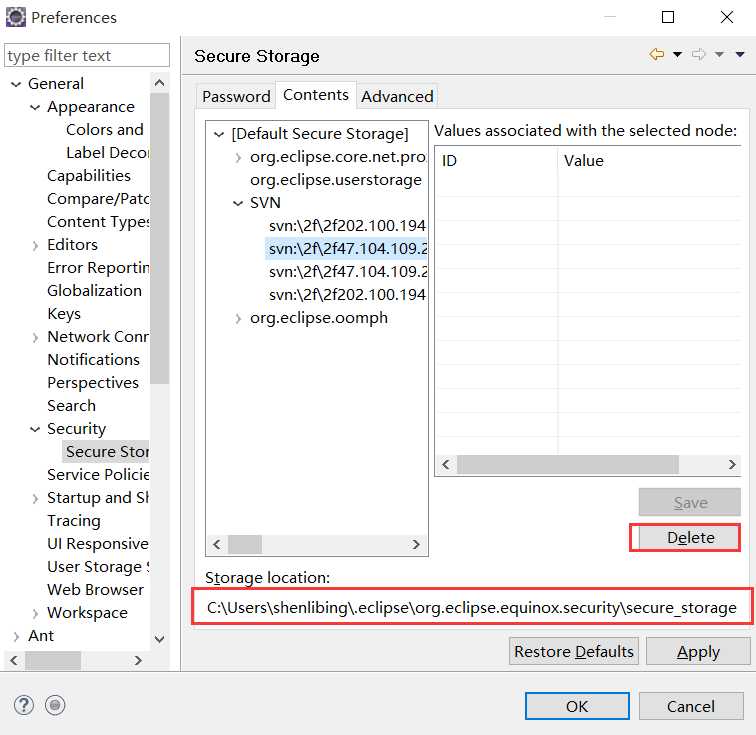The height and width of the screenshot is (735, 756).
Task: Select UI Responsiveness preference
Action: click(98, 544)
